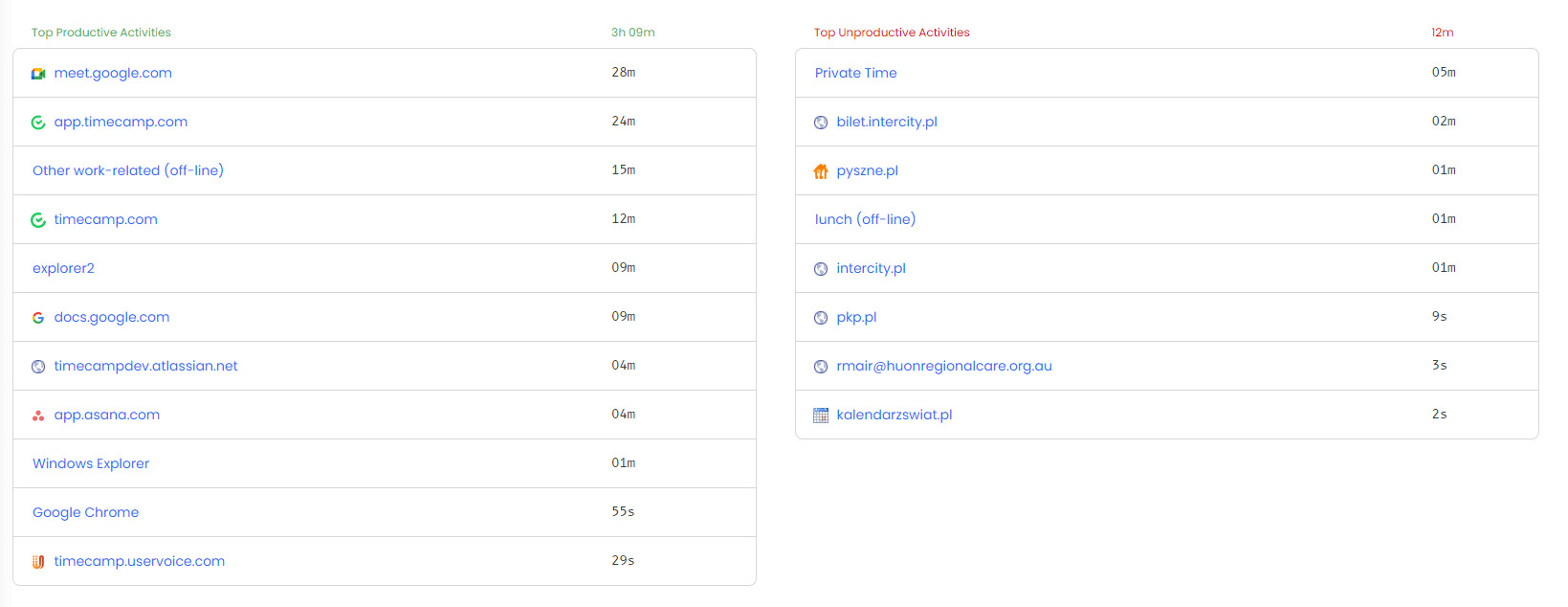This screenshot has height=607, width=1568.
Task: Click the Asana icon beside app.asana.com
Action: pos(38,416)
